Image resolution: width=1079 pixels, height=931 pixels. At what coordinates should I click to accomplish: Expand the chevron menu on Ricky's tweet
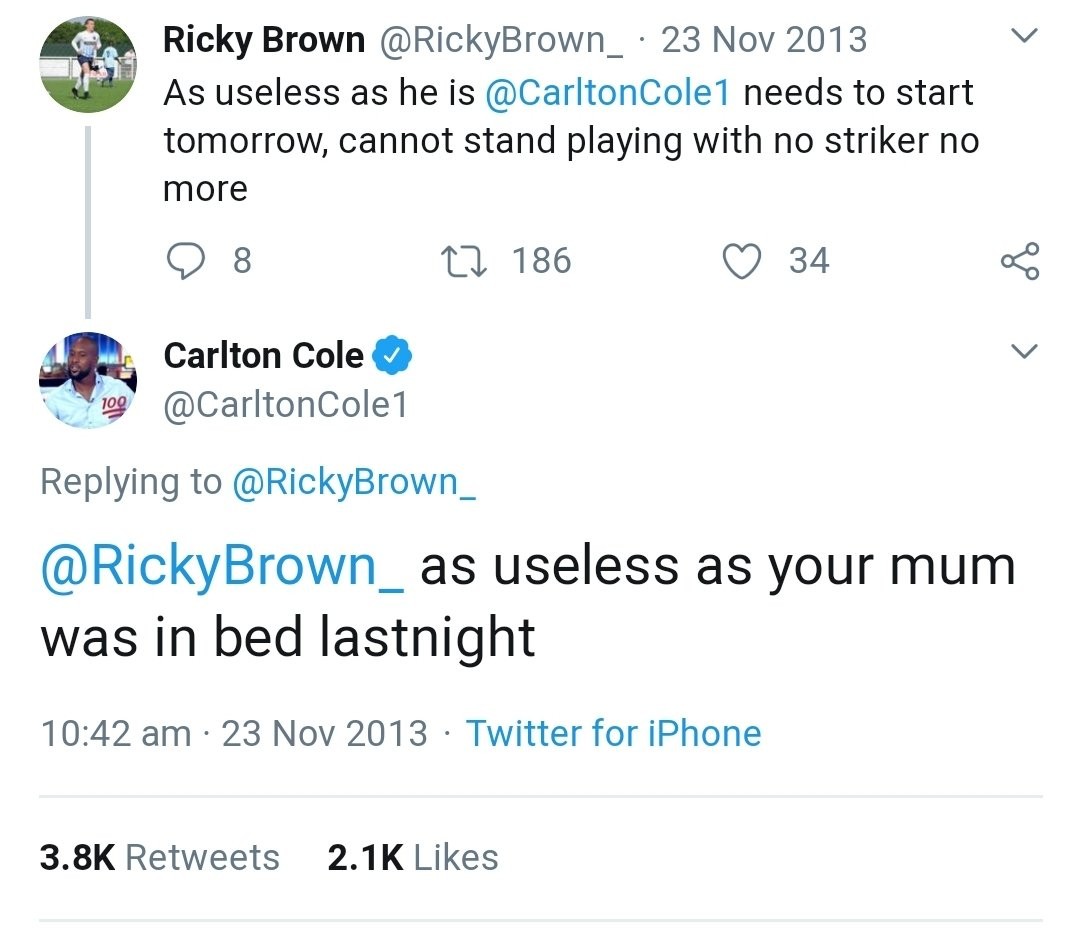click(x=1022, y=37)
